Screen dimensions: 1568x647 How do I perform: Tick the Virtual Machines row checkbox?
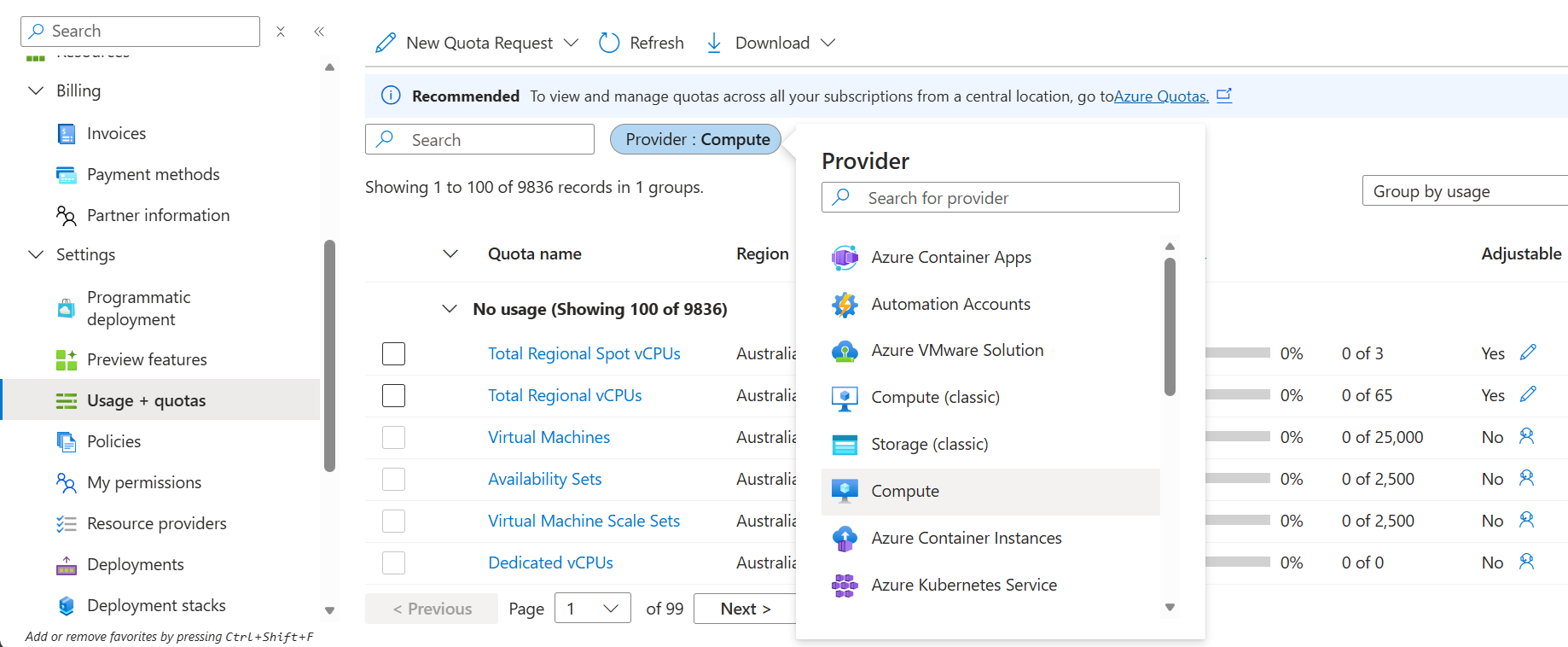coord(393,437)
